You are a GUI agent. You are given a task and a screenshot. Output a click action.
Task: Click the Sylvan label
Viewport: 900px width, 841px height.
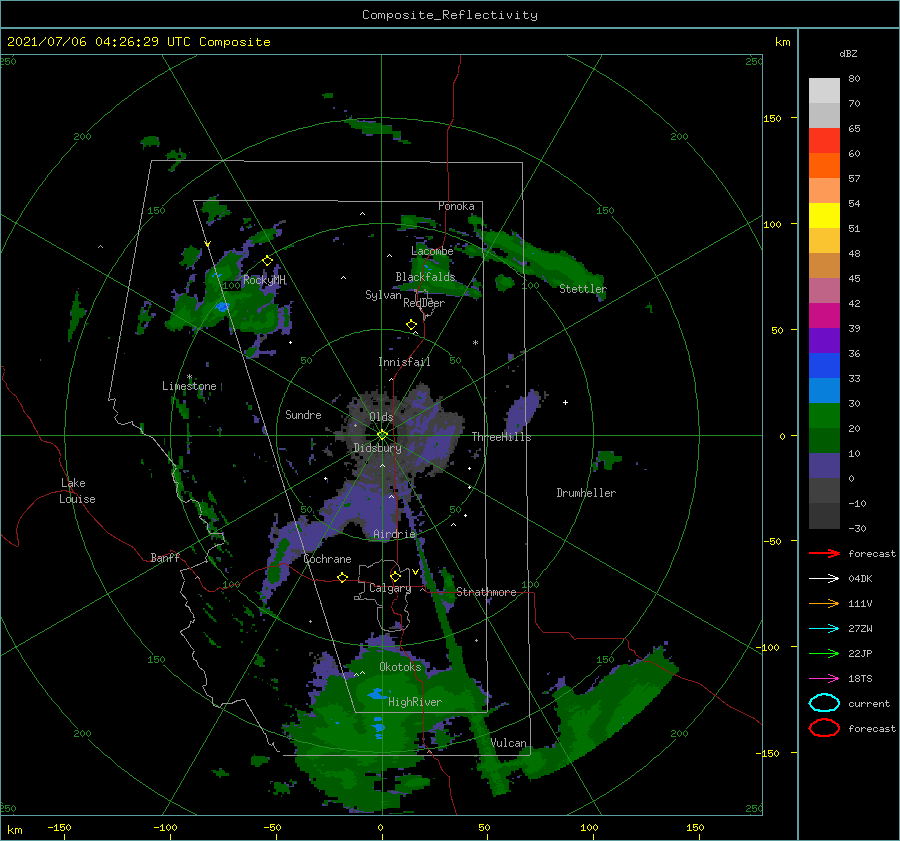coord(383,295)
